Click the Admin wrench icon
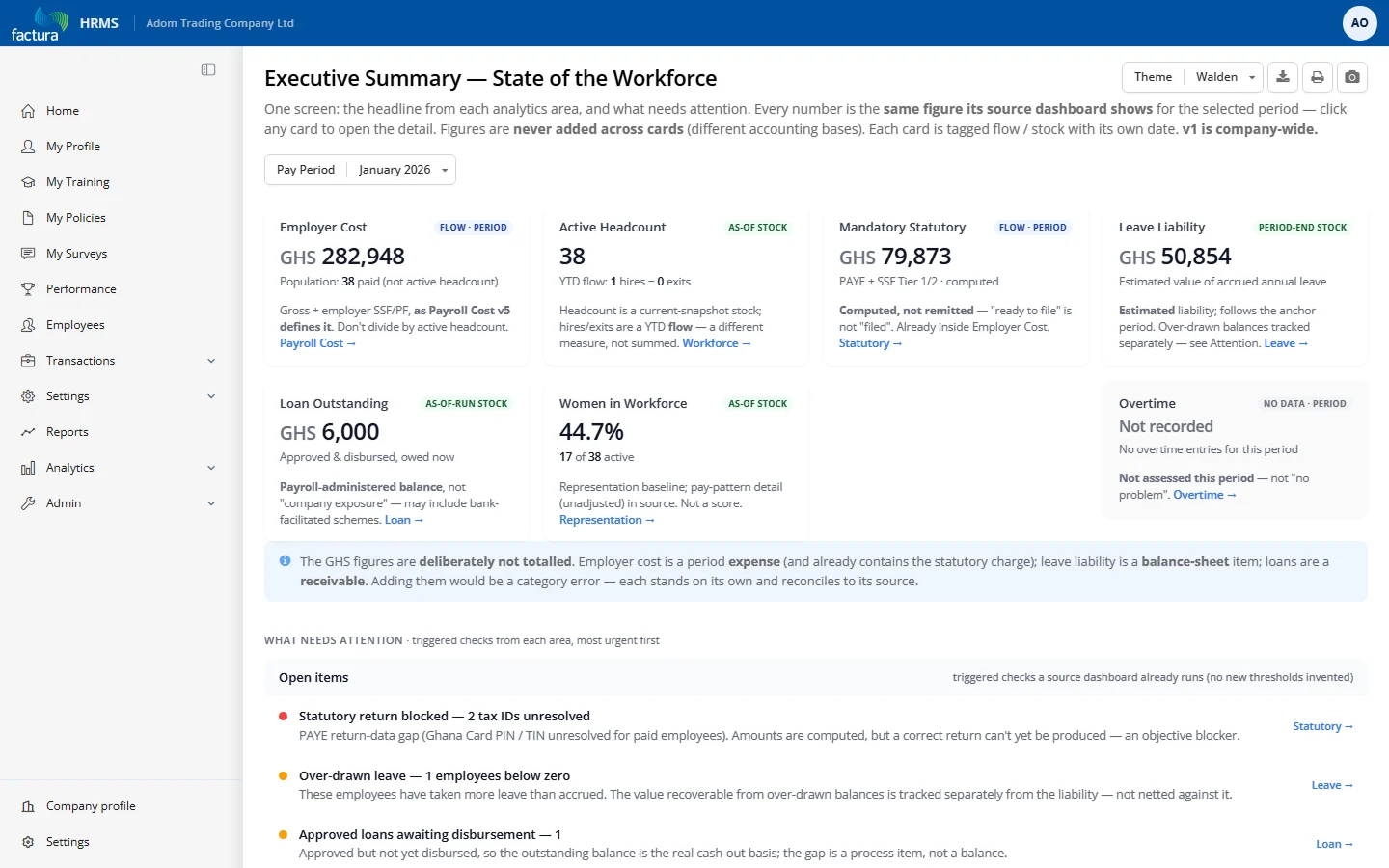1389x868 pixels. pyautogui.click(x=28, y=503)
